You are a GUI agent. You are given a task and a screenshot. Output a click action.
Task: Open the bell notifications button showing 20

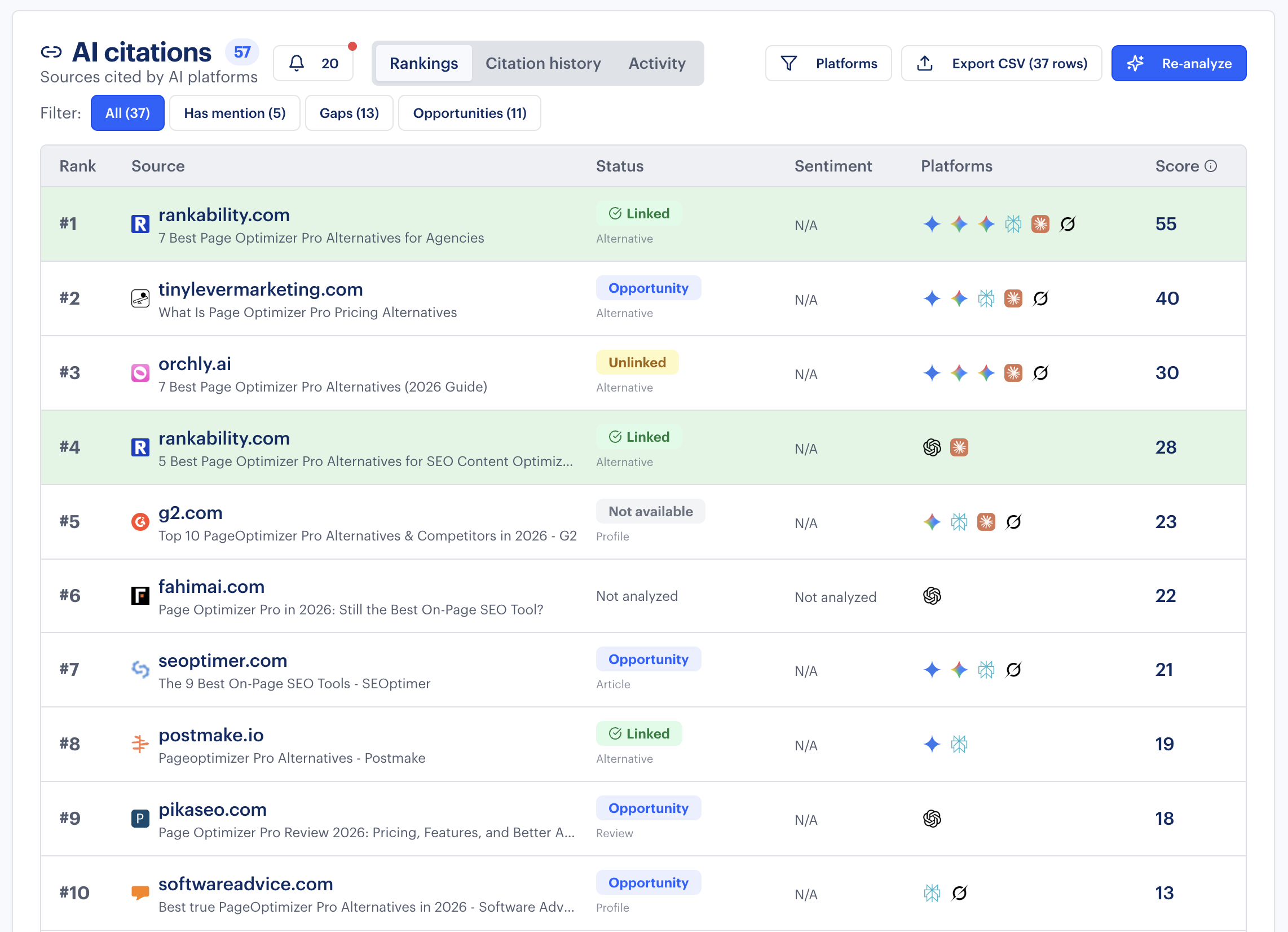click(x=314, y=63)
